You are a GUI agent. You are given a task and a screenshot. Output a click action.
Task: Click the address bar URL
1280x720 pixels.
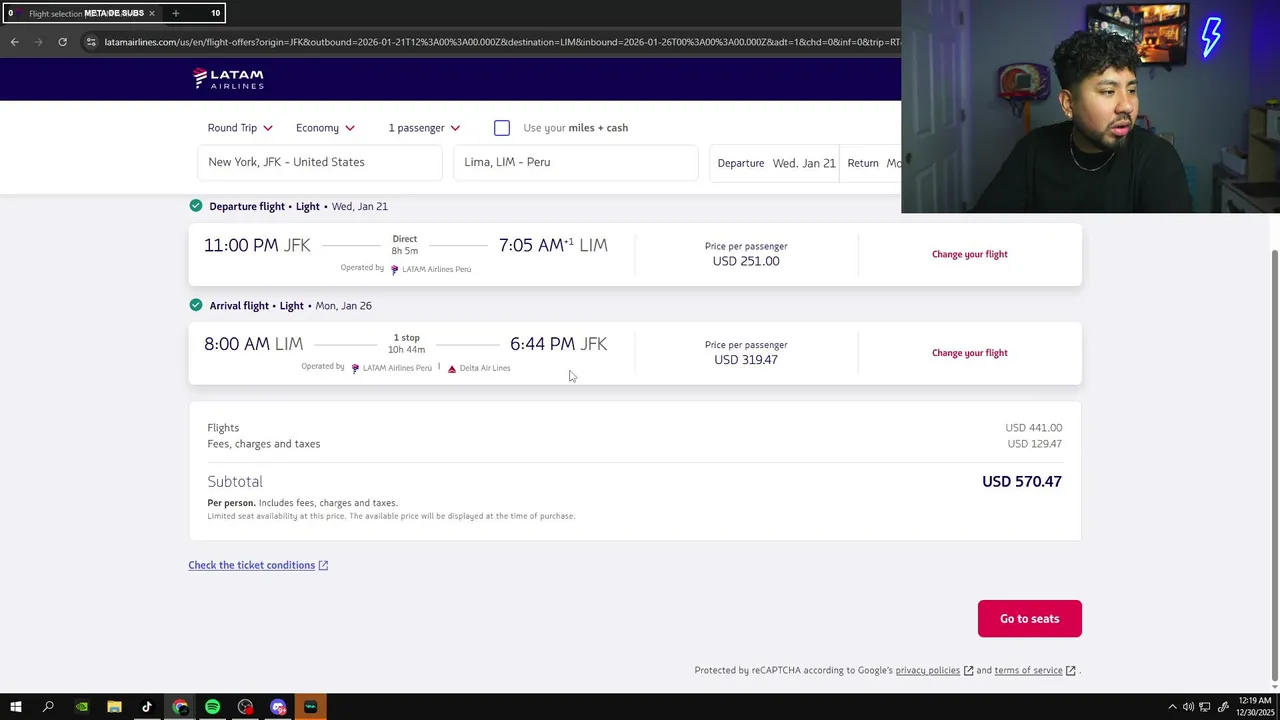[500, 42]
